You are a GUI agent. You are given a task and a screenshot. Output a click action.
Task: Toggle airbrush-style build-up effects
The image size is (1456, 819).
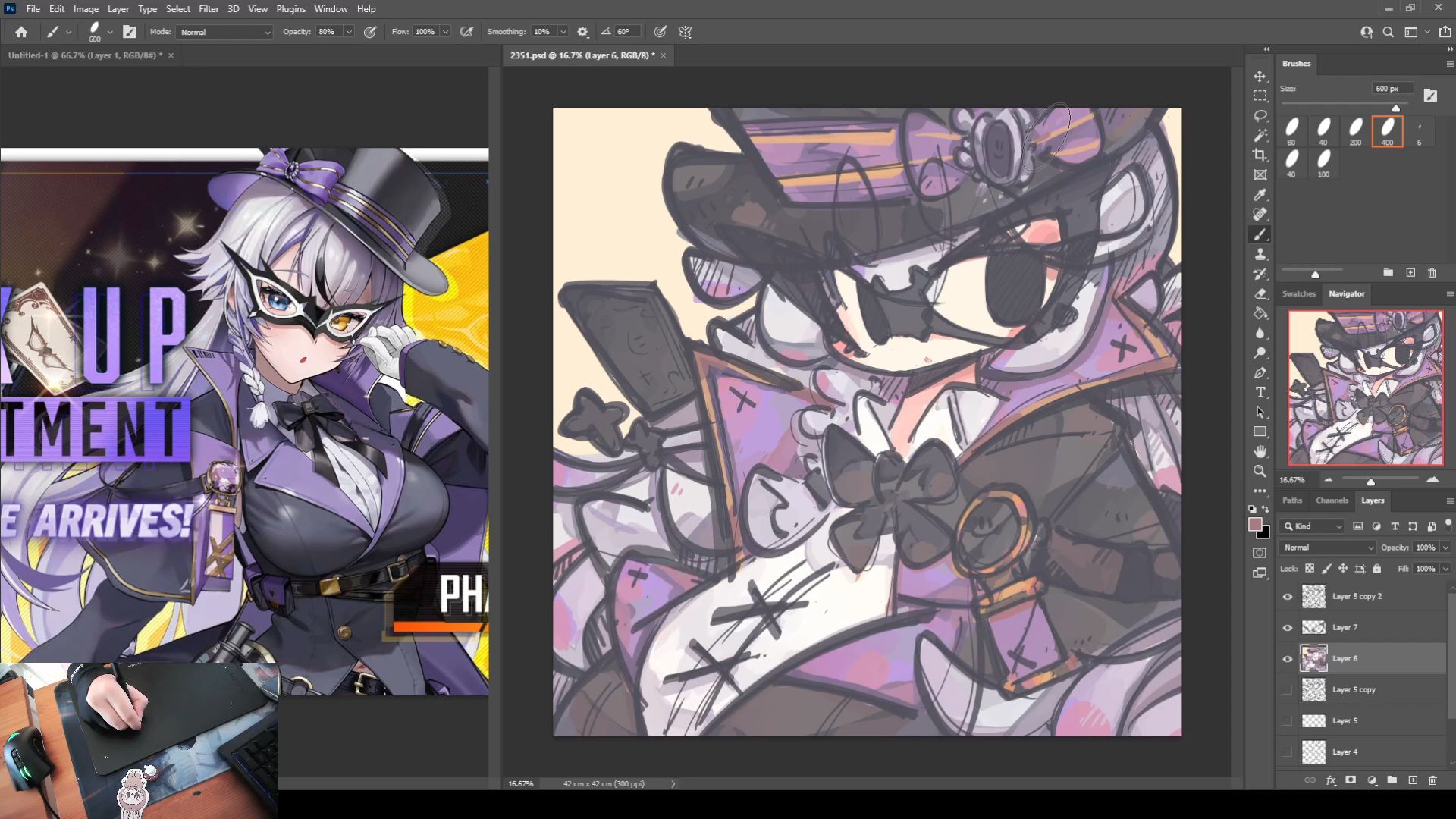pyautogui.click(x=466, y=32)
